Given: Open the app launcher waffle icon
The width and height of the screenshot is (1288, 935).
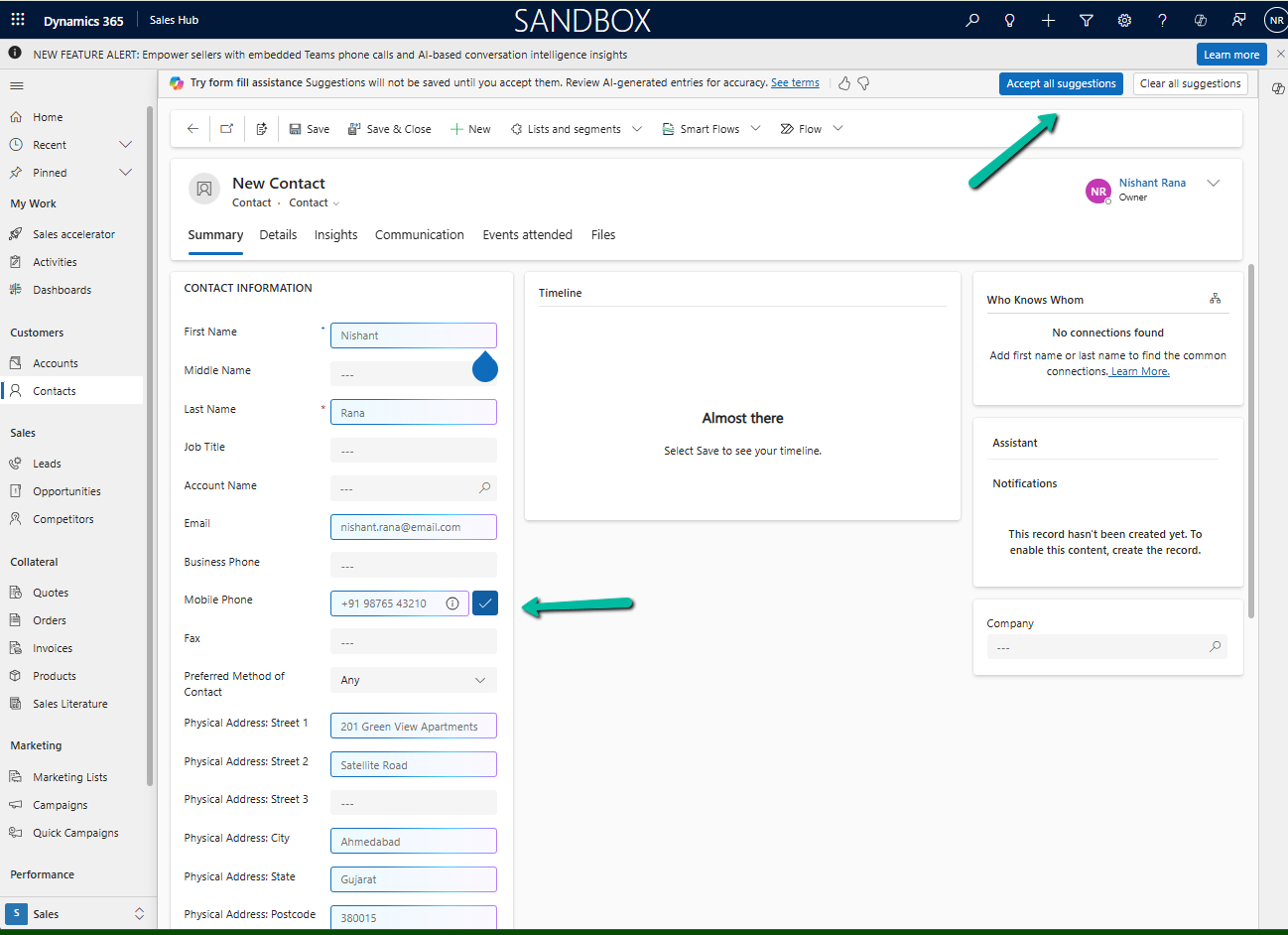Looking at the screenshot, I should click(18, 20).
